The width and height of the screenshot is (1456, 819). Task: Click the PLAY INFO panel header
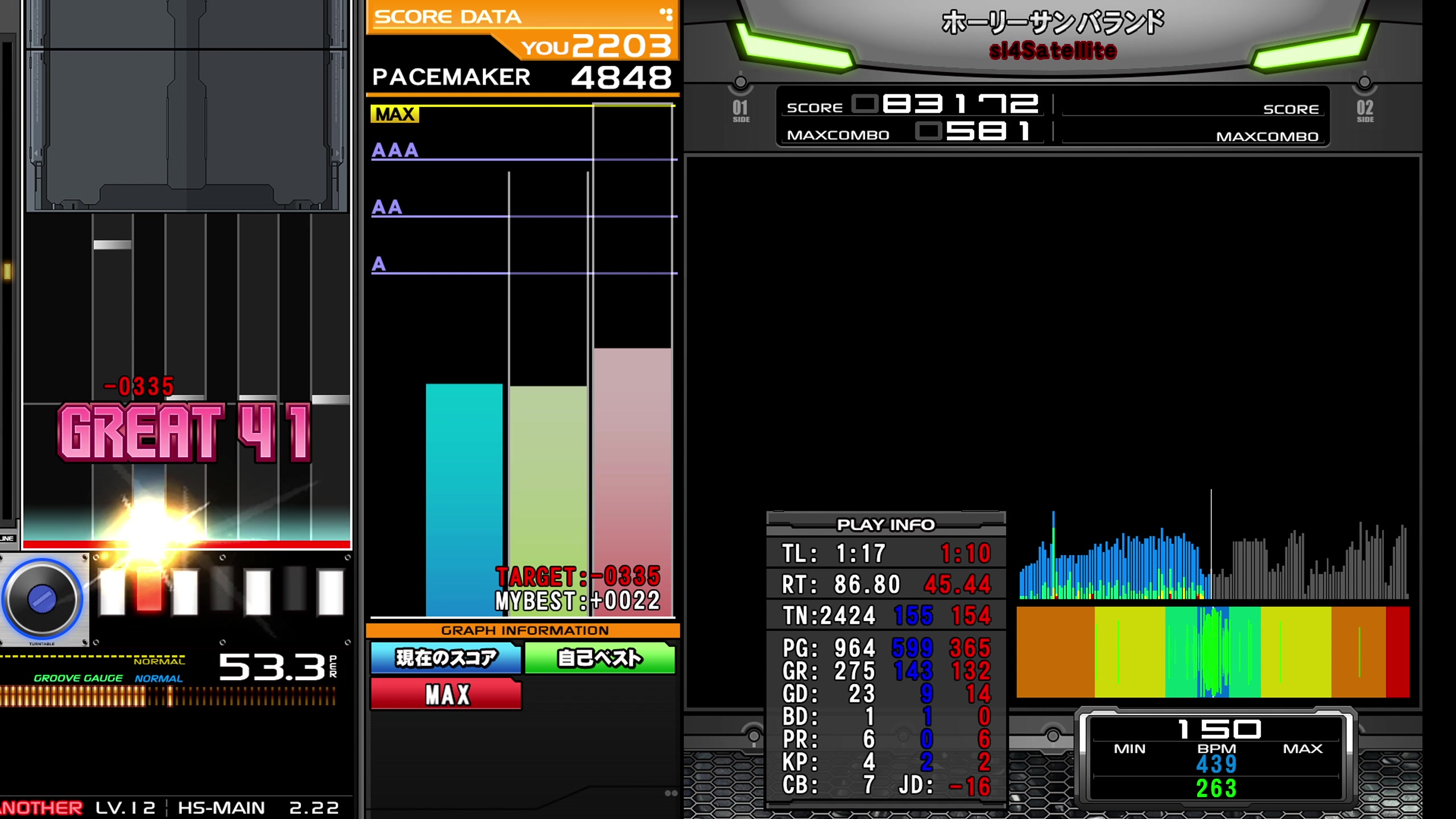(x=886, y=524)
